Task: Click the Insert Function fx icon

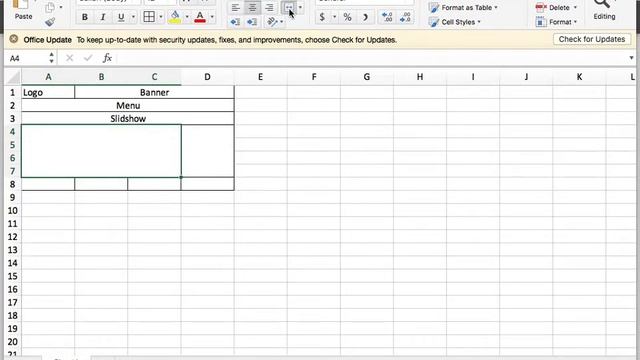Action: [107, 58]
